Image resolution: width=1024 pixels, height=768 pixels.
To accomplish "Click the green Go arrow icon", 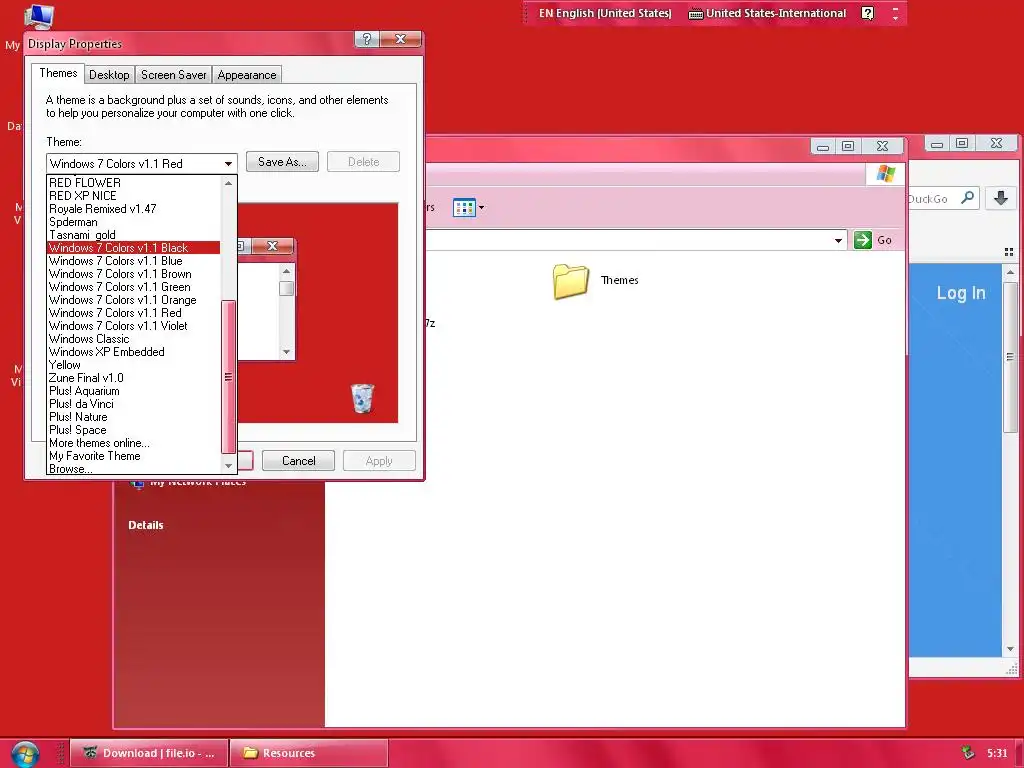I will 863,240.
